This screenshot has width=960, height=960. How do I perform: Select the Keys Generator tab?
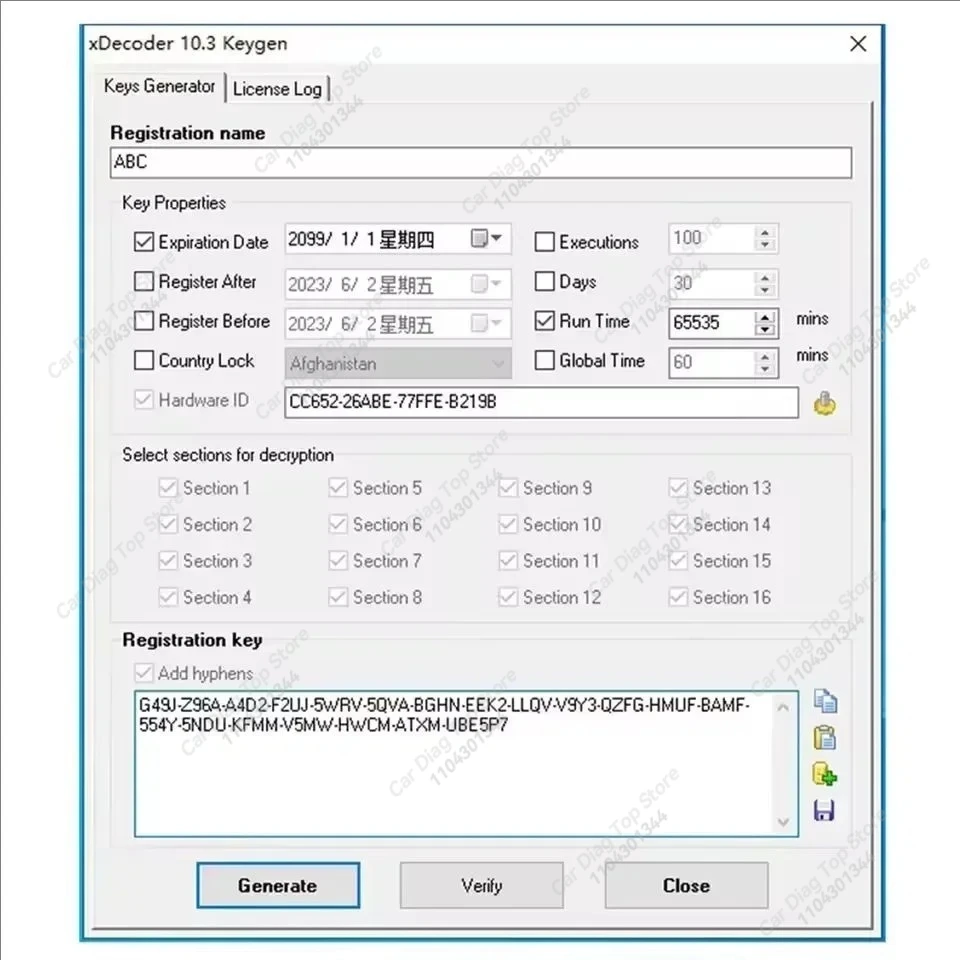tap(160, 87)
